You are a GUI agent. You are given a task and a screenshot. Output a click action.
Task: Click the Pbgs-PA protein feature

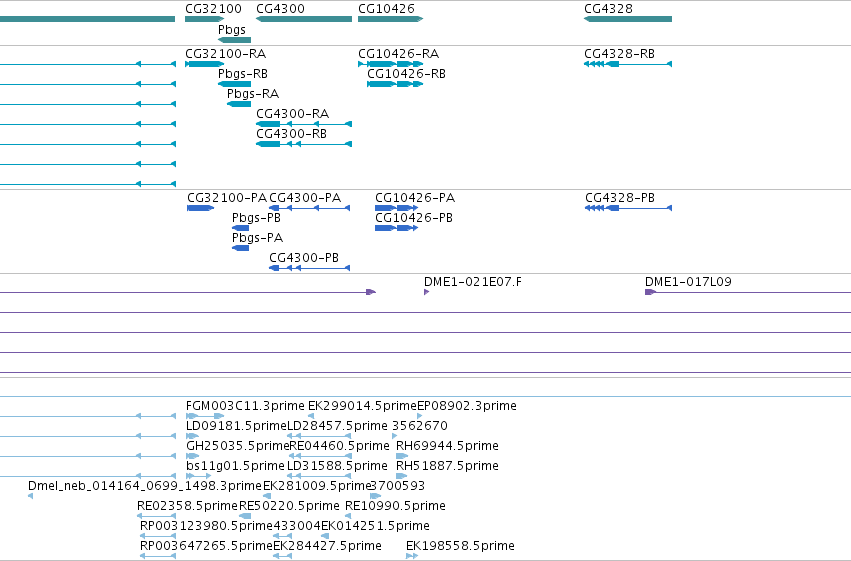pyautogui.click(x=240, y=248)
